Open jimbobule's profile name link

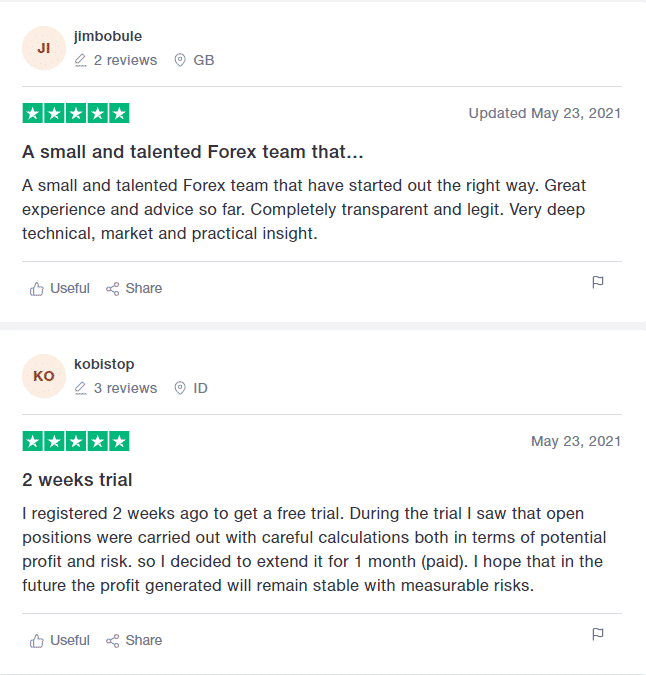coord(108,36)
